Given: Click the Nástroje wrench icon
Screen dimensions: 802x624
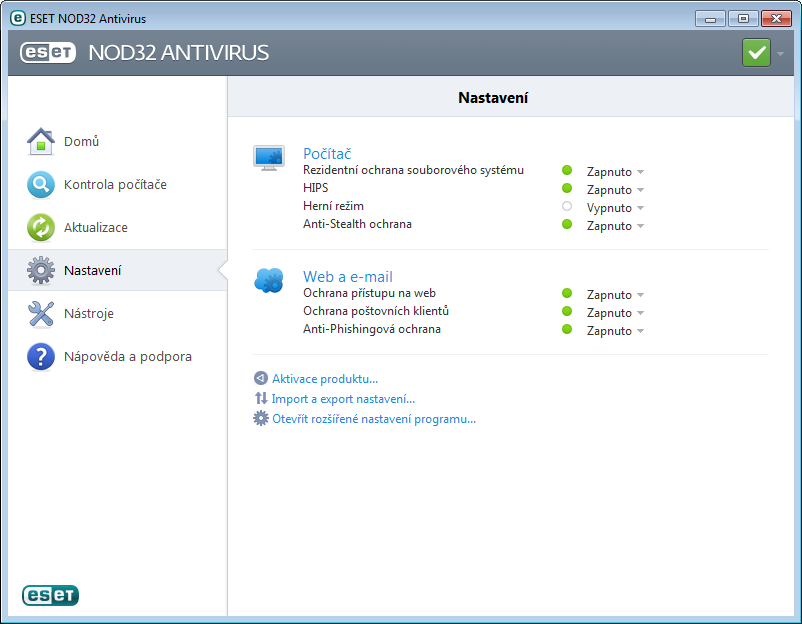Looking at the screenshot, I should point(41,313).
